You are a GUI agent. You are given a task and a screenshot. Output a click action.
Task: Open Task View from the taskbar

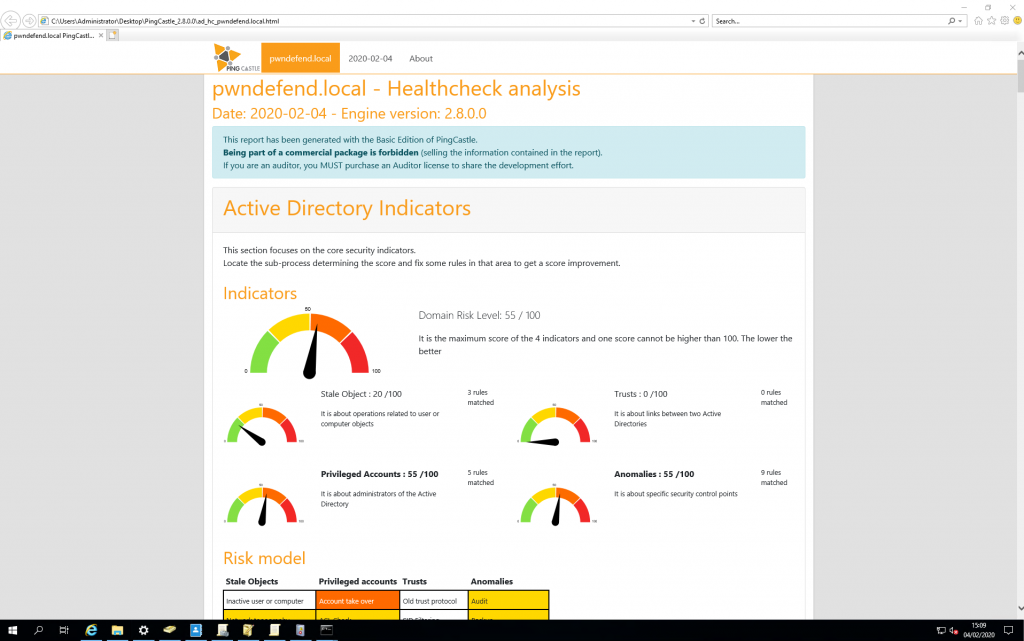click(x=62, y=630)
